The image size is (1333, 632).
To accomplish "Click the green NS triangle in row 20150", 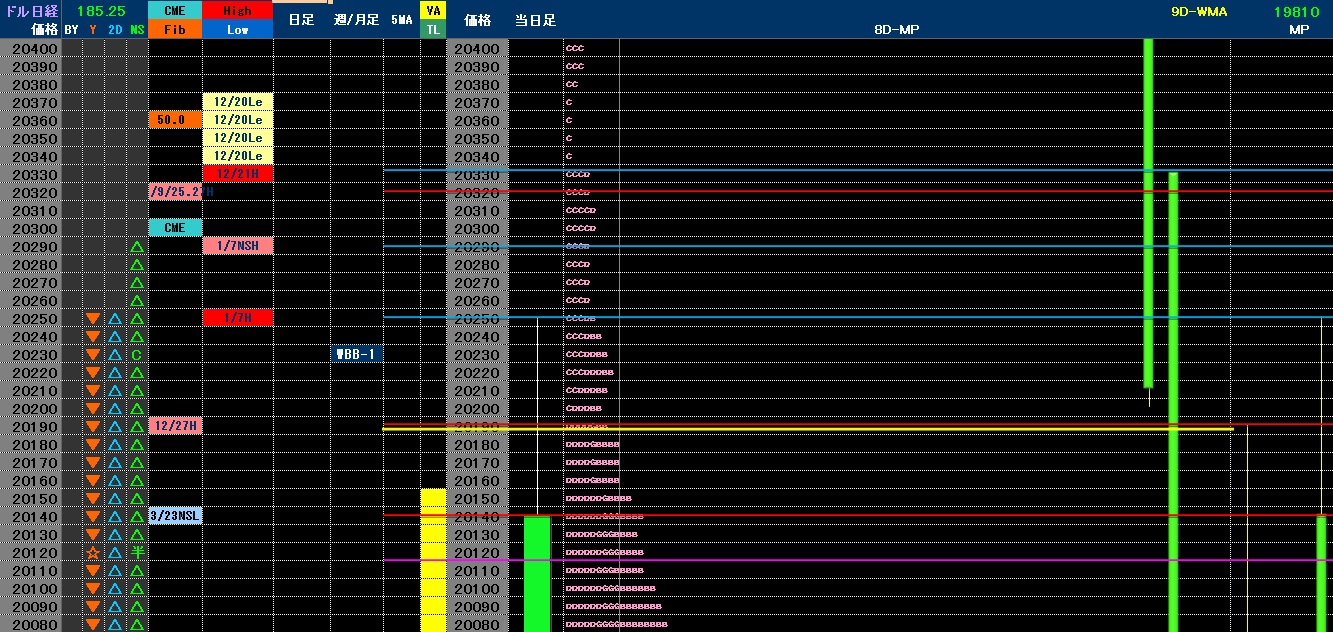I will (137, 499).
